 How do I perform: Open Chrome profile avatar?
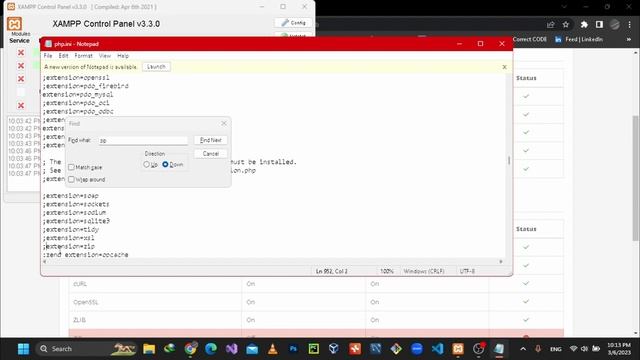coord(615,25)
